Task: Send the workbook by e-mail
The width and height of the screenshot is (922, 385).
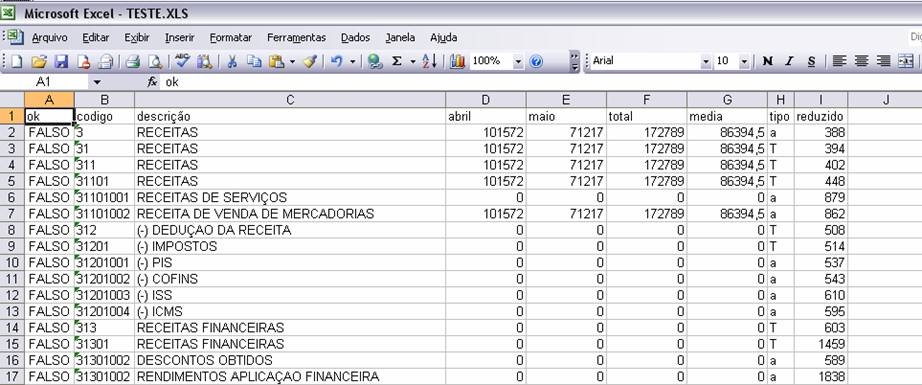Action: click(105, 61)
